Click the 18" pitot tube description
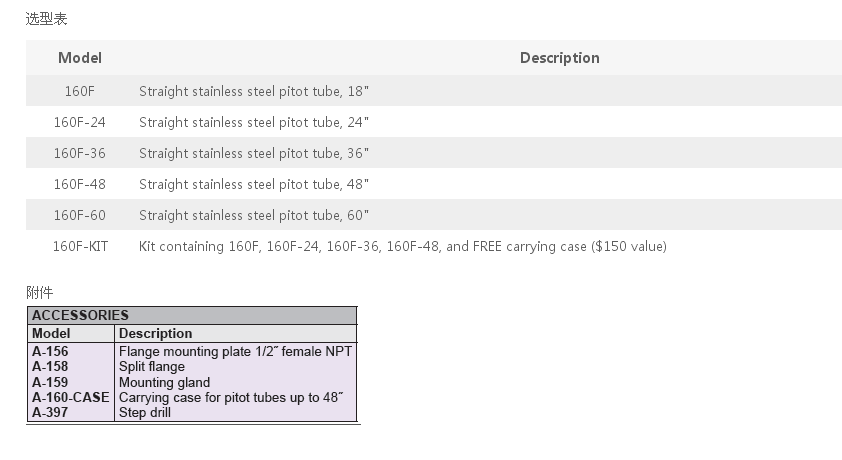This screenshot has width=842, height=460. click(x=254, y=91)
